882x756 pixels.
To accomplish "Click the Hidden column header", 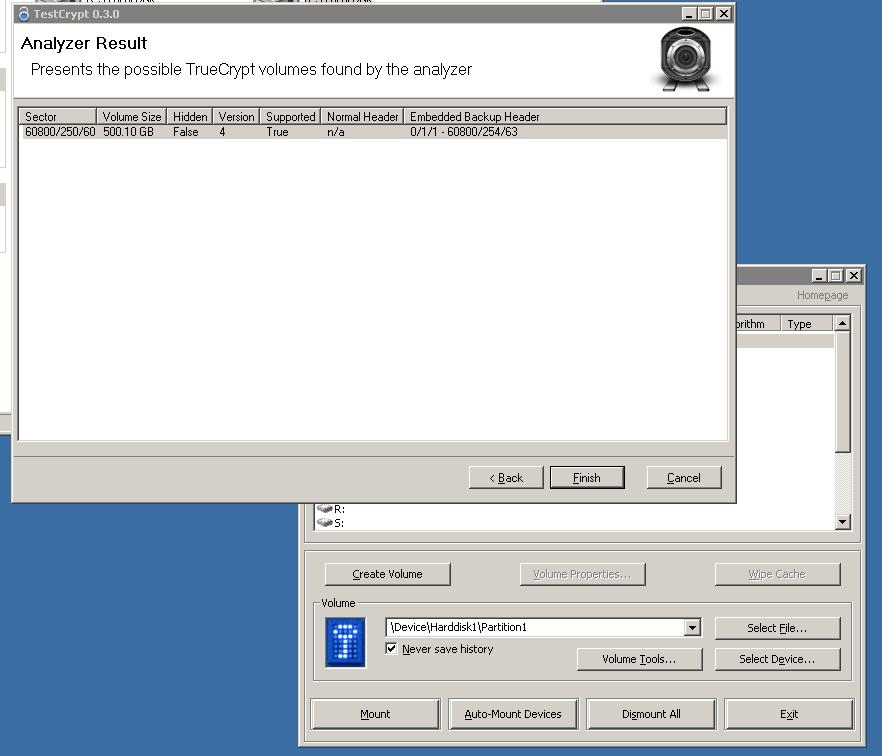I will 190,116.
